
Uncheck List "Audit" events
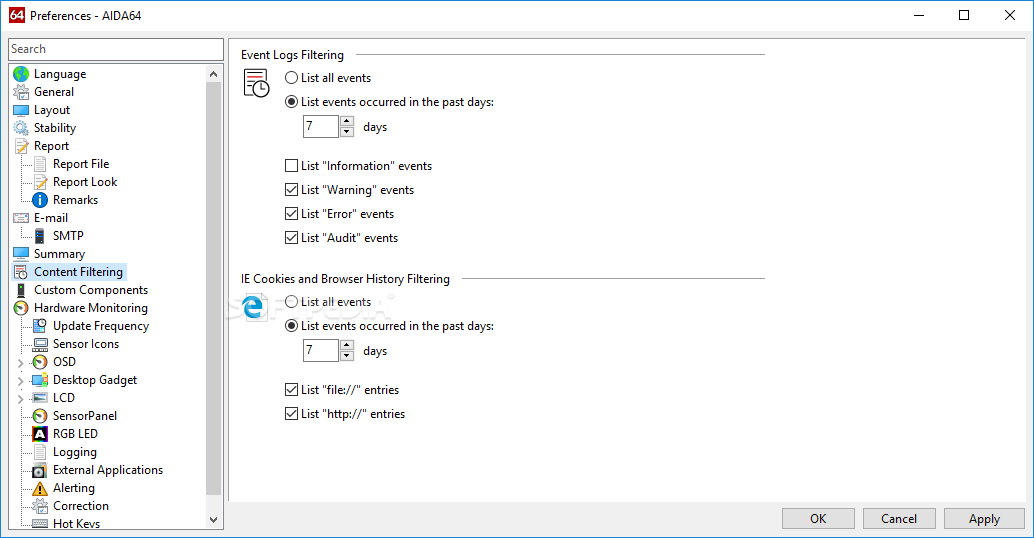click(x=291, y=238)
